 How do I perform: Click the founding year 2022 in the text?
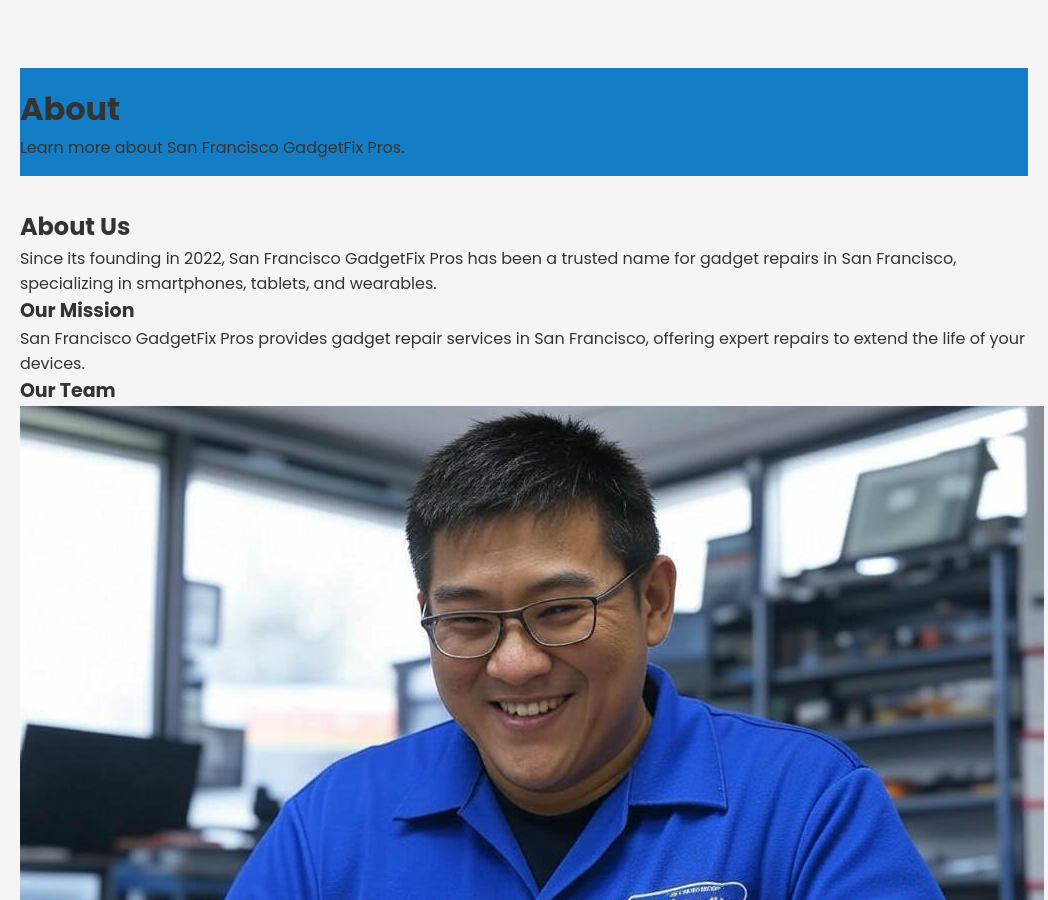pyautogui.click(x=203, y=258)
